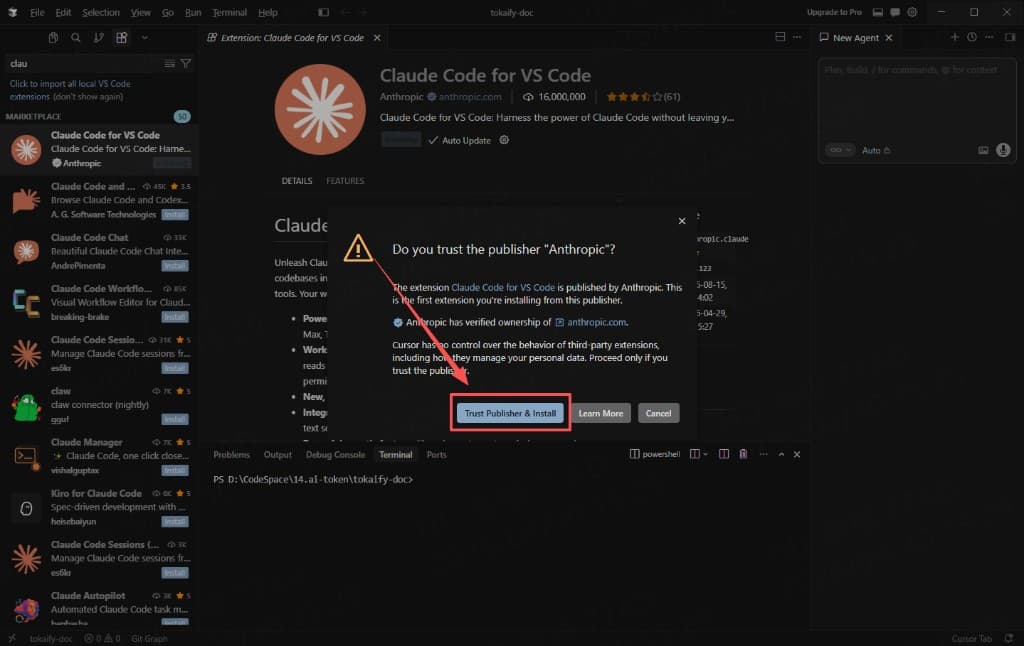The width and height of the screenshot is (1024, 646).
Task: Open Cursor settings gear in title bar
Action: (912, 12)
